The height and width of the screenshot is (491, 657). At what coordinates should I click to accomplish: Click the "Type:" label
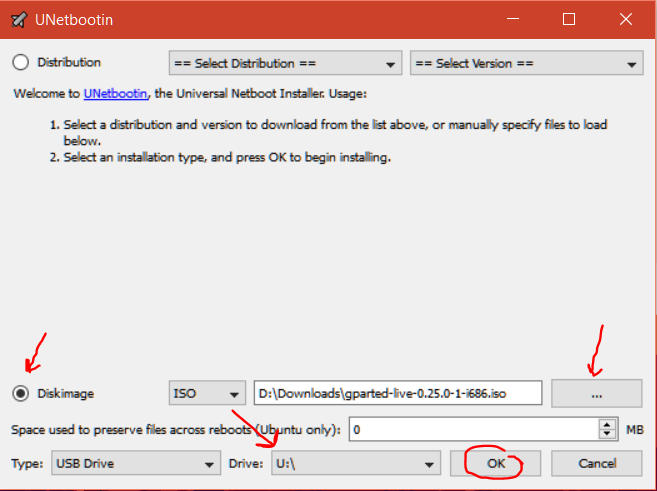tap(27, 463)
